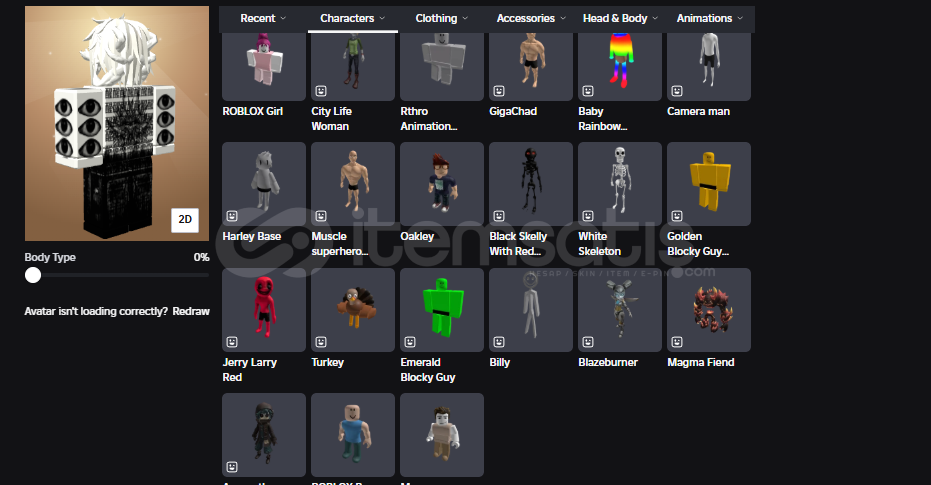Screen dimensions: 931x485
Task: Click bundle icon on Black Skelly card
Action: tap(499, 216)
